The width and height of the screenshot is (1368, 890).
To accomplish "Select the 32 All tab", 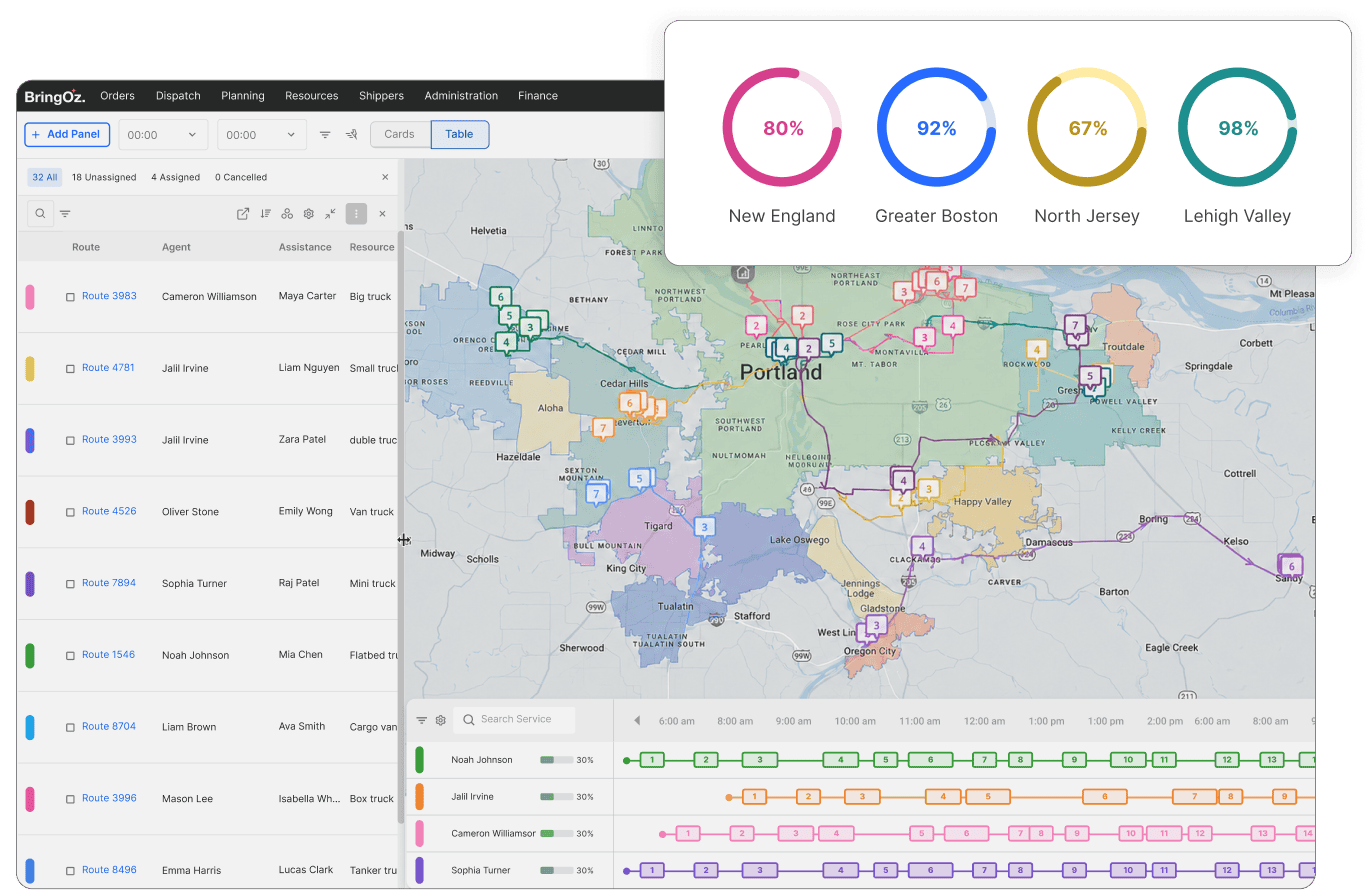I will [x=45, y=177].
